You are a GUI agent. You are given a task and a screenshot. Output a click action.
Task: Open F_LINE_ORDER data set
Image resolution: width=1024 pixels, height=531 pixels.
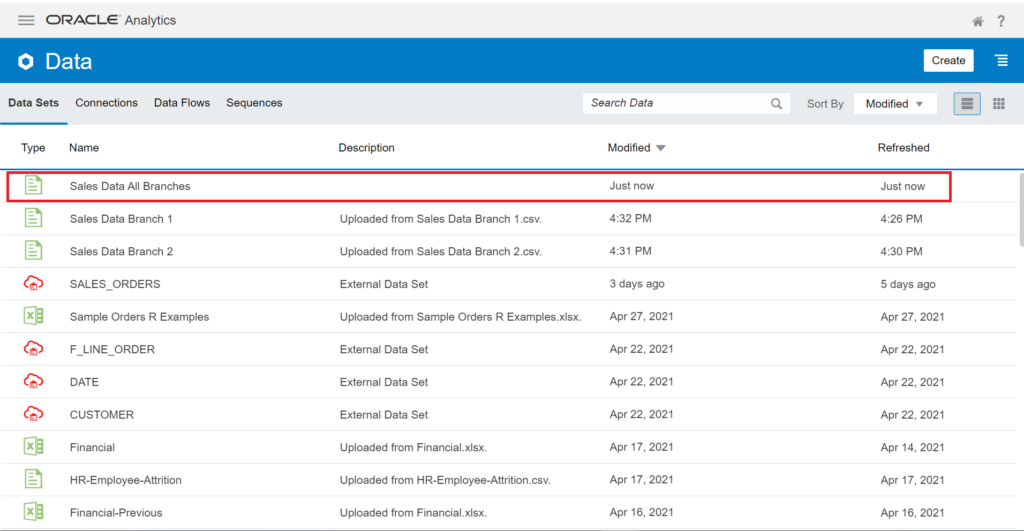point(112,349)
